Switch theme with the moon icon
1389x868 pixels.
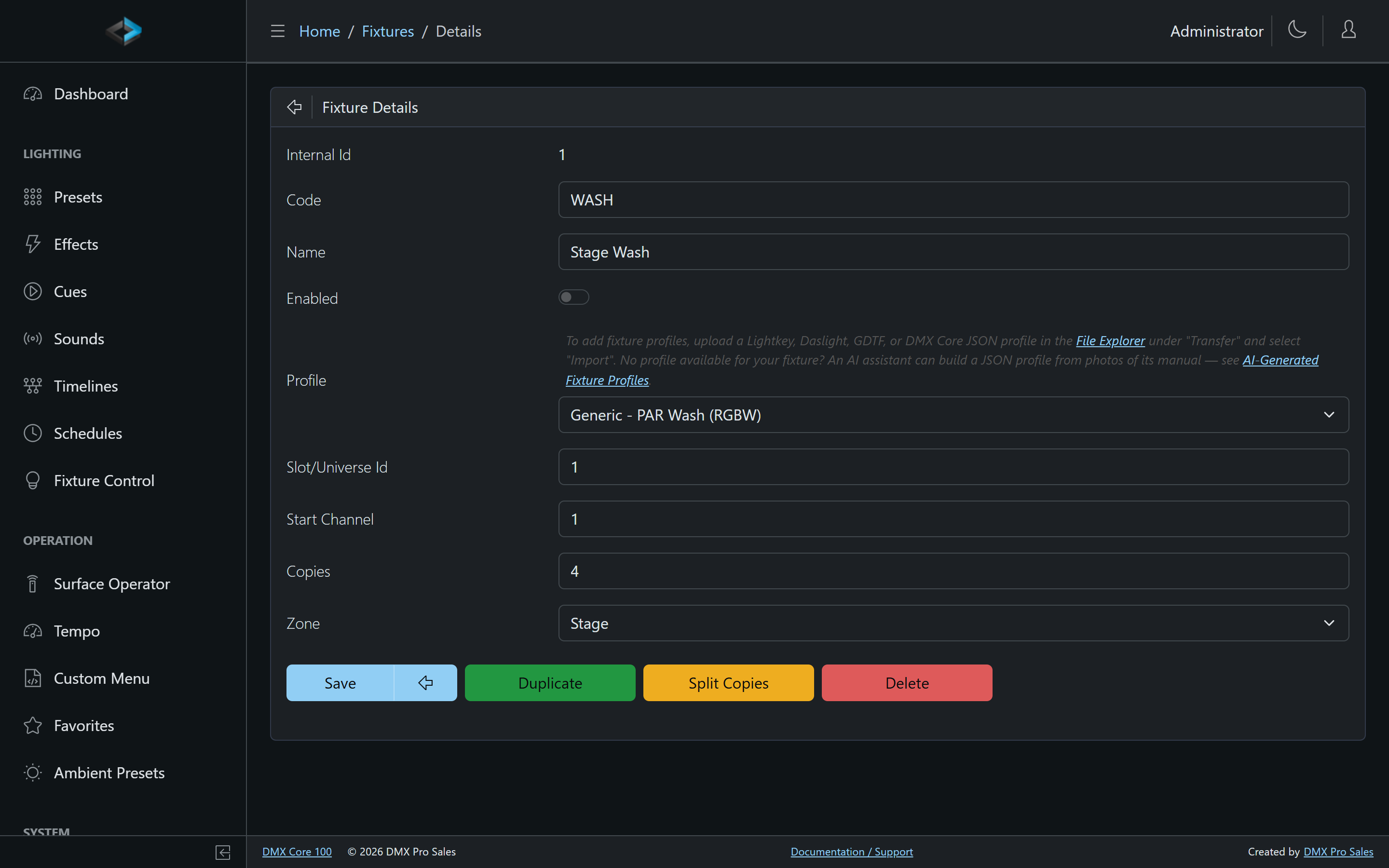(1297, 30)
